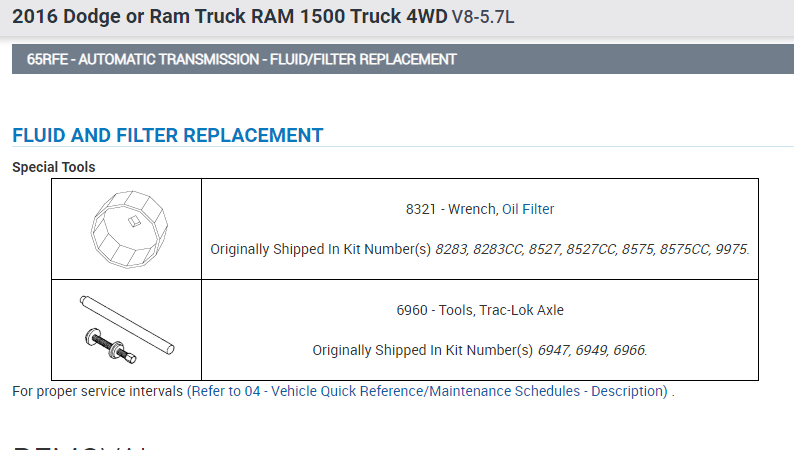The image size is (794, 450).
Task: Click the 6960 - Tools, Trac-Lok Axle text
Action: click(480, 310)
